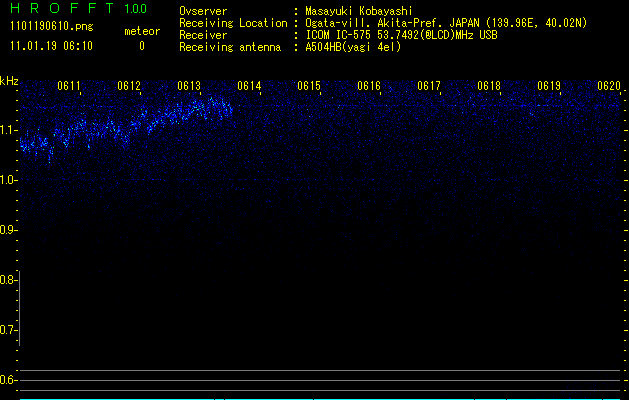Click the 0619 time marker
This screenshot has width=629, height=400.
tap(548, 86)
